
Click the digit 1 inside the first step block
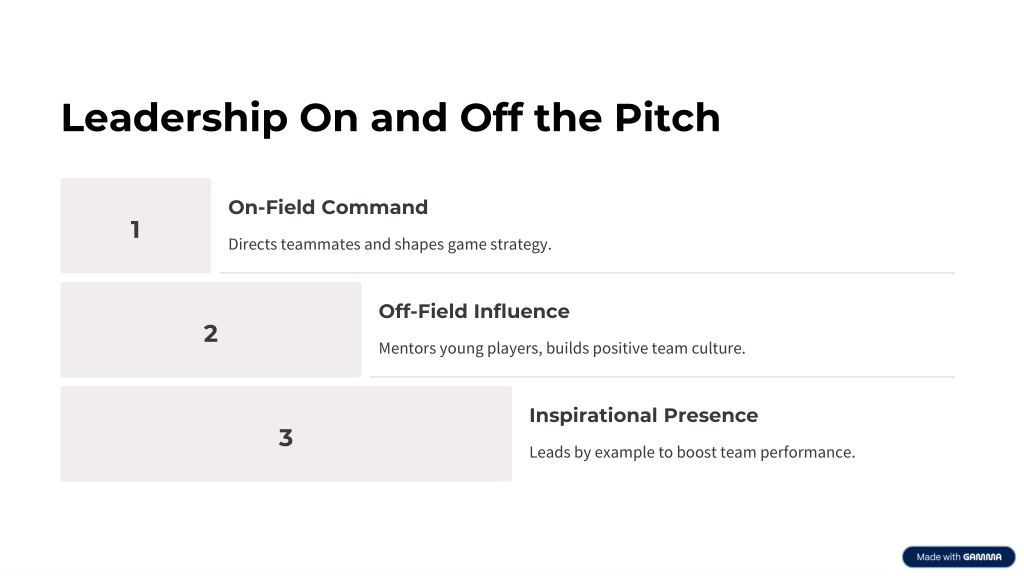point(135,230)
